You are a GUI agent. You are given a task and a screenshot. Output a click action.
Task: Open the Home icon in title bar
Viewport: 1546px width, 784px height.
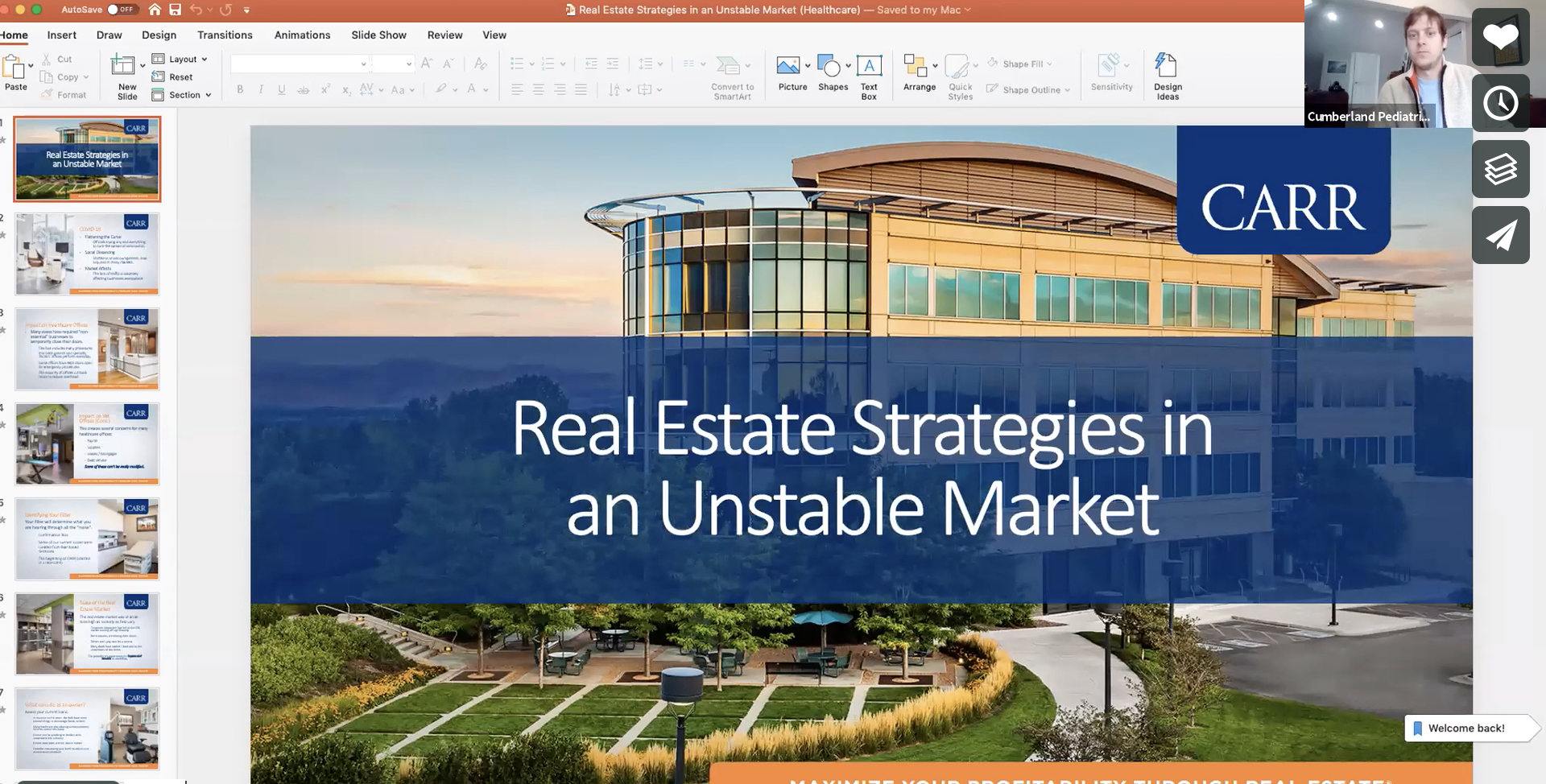point(155,10)
